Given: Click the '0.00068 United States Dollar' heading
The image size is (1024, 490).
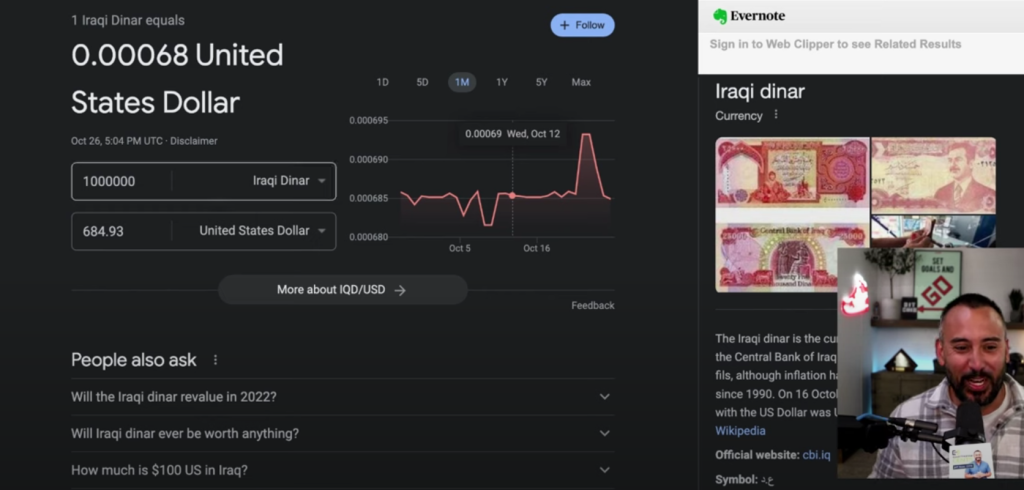Looking at the screenshot, I should (177, 78).
